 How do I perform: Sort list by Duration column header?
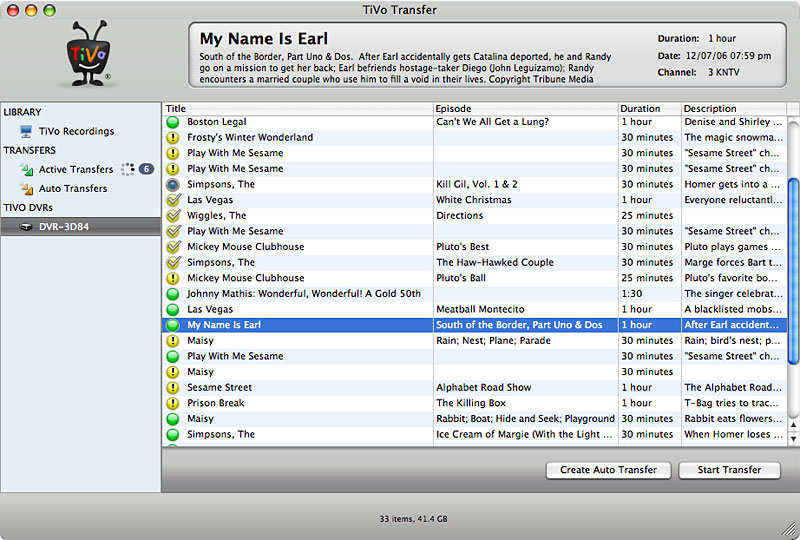click(649, 108)
